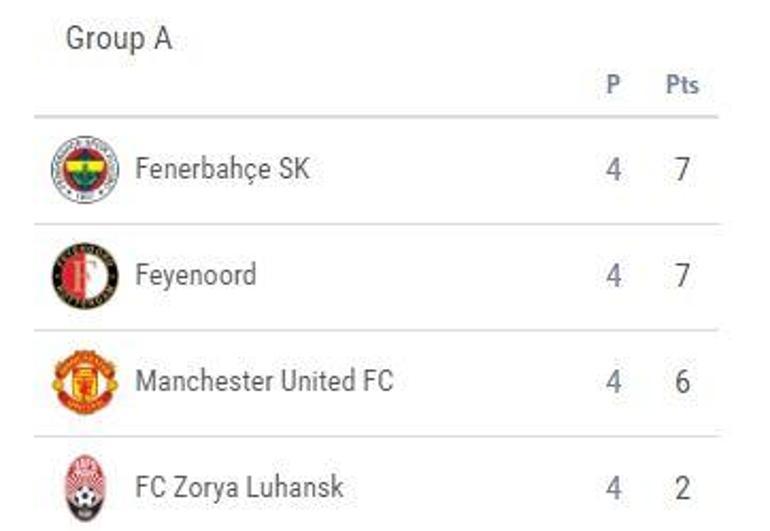Select Manchester United's points value 6

tap(682, 382)
